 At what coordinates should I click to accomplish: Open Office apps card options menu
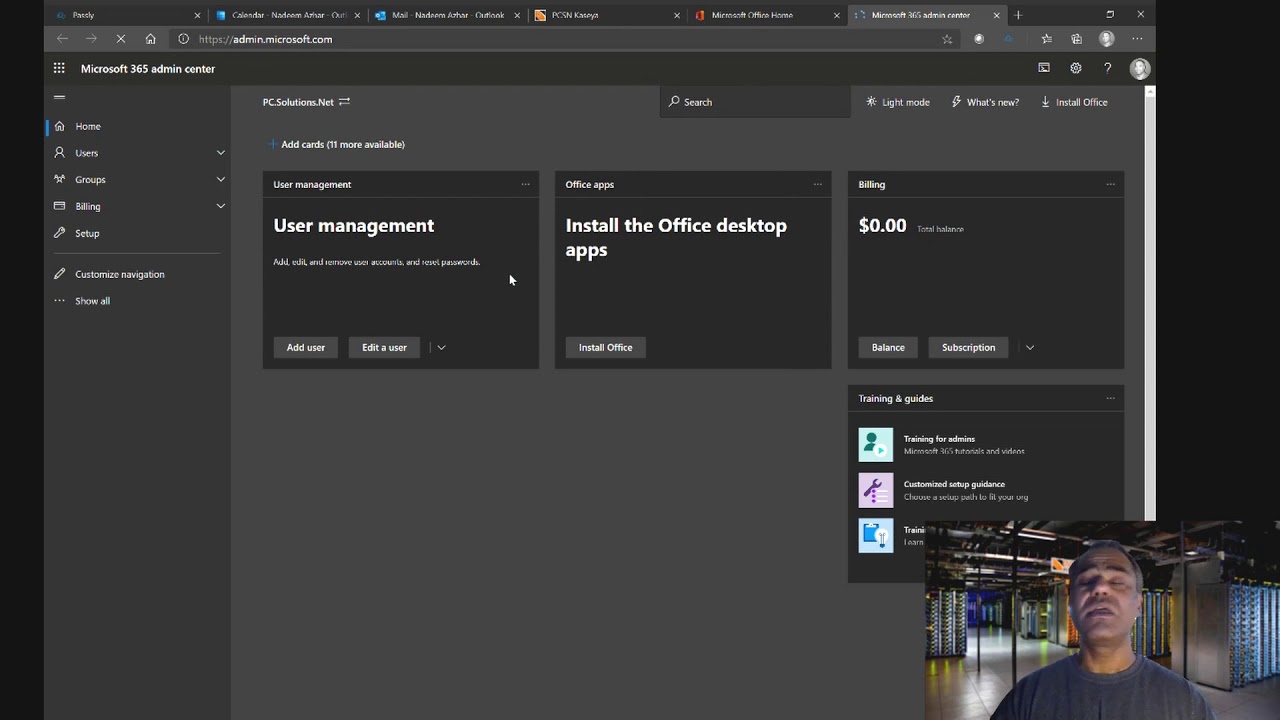pyautogui.click(x=817, y=184)
